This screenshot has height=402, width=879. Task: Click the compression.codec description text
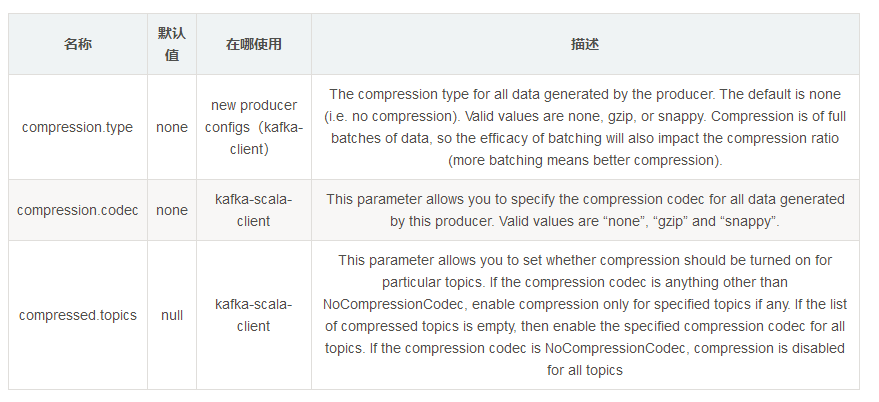pyautogui.click(x=585, y=199)
